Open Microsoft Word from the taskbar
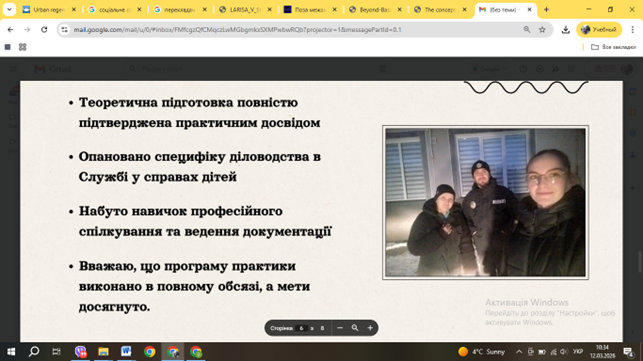Image resolution: width=643 pixels, height=361 pixels. pyautogui.click(x=126, y=352)
